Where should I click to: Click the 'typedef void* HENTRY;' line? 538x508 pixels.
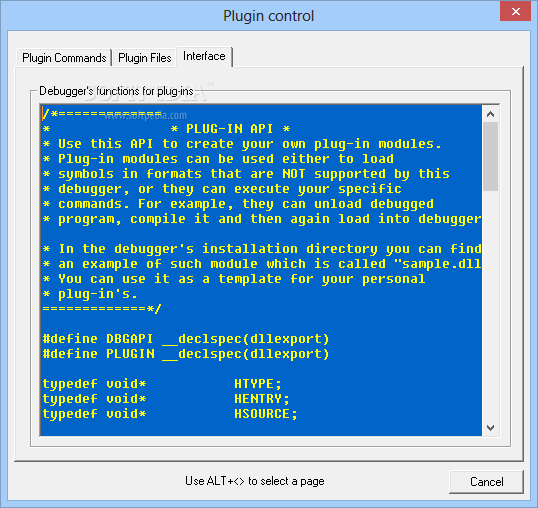click(166, 399)
